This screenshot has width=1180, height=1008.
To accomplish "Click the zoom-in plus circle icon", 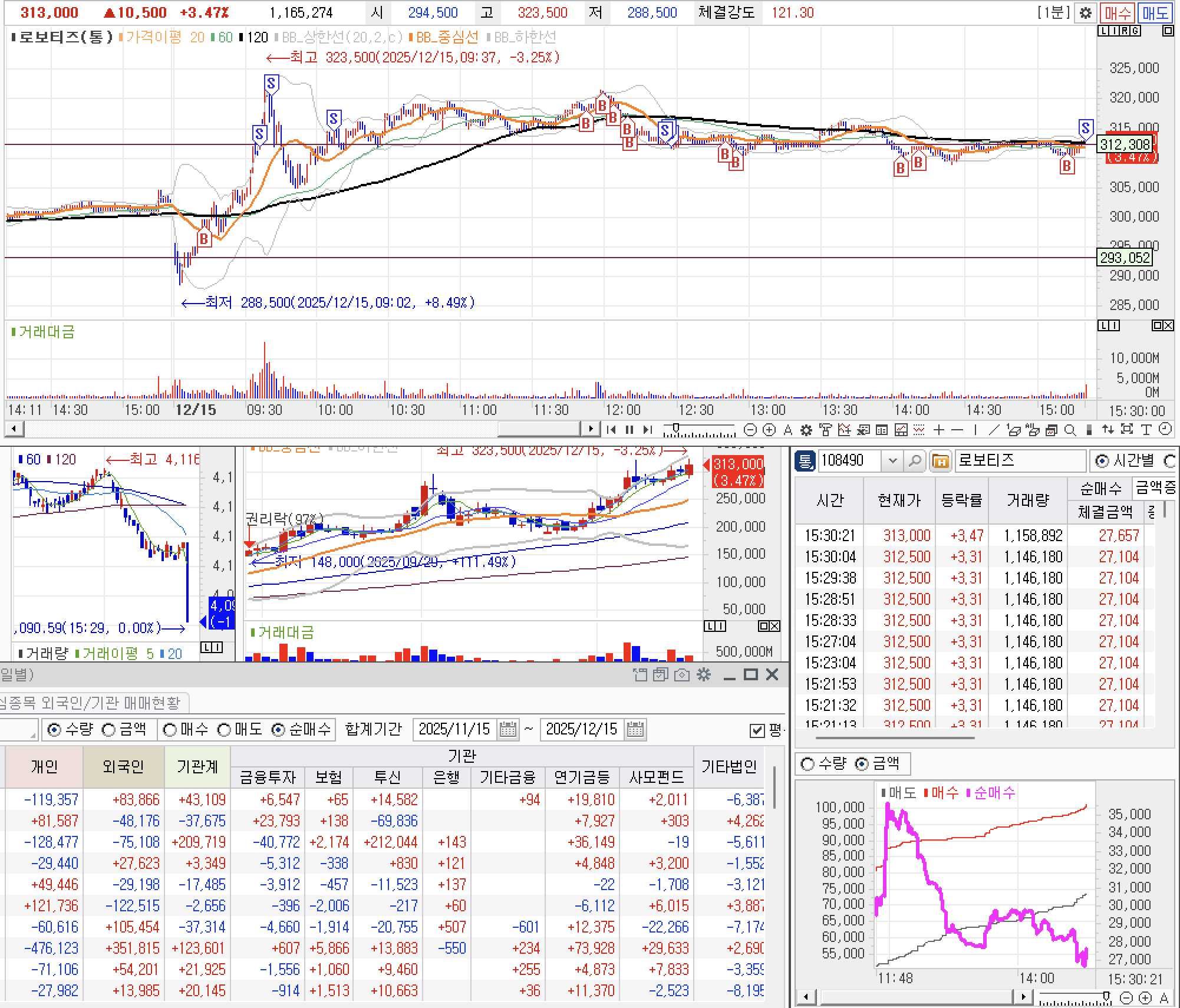I will [x=769, y=430].
